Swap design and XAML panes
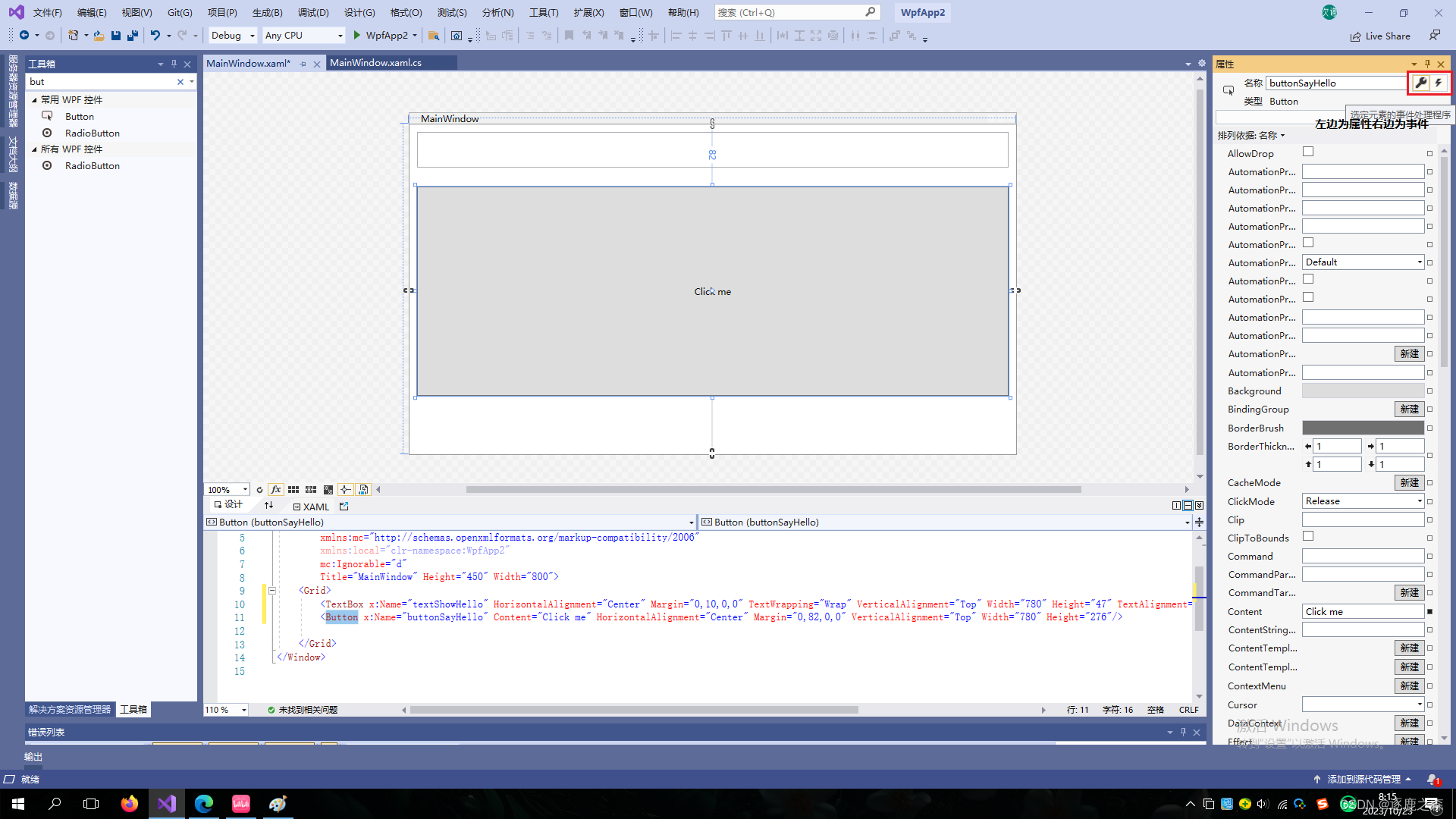The height and width of the screenshot is (819, 1456). pyautogui.click(x=268, y=505)
